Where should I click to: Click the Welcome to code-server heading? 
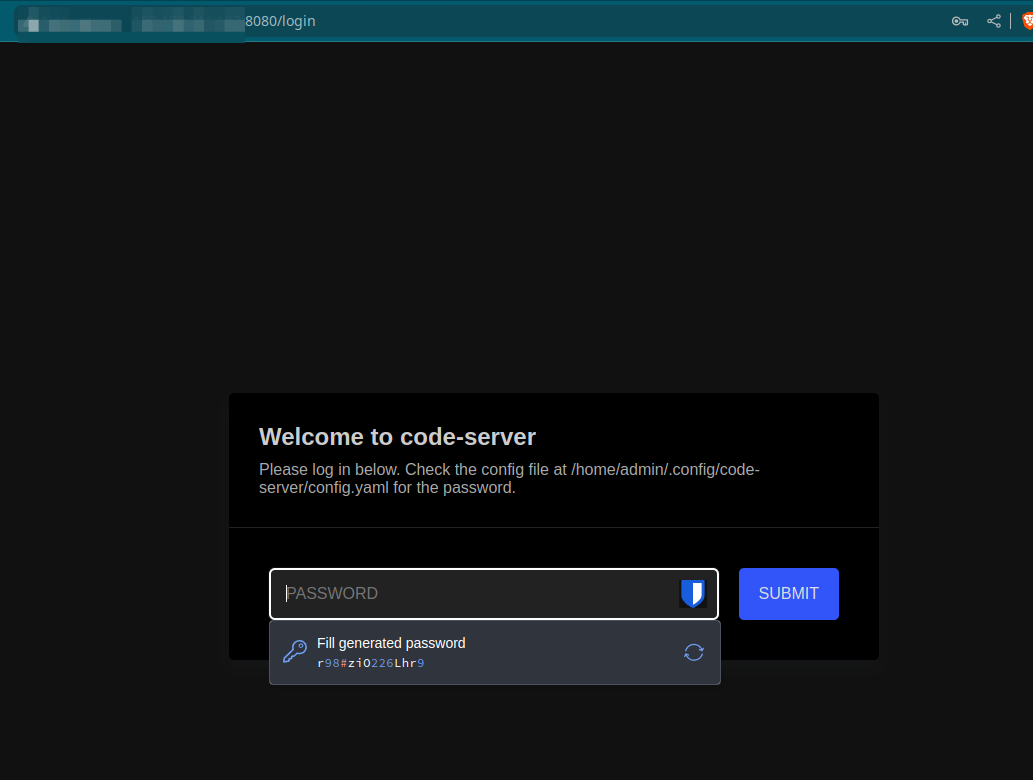point(397,437)
